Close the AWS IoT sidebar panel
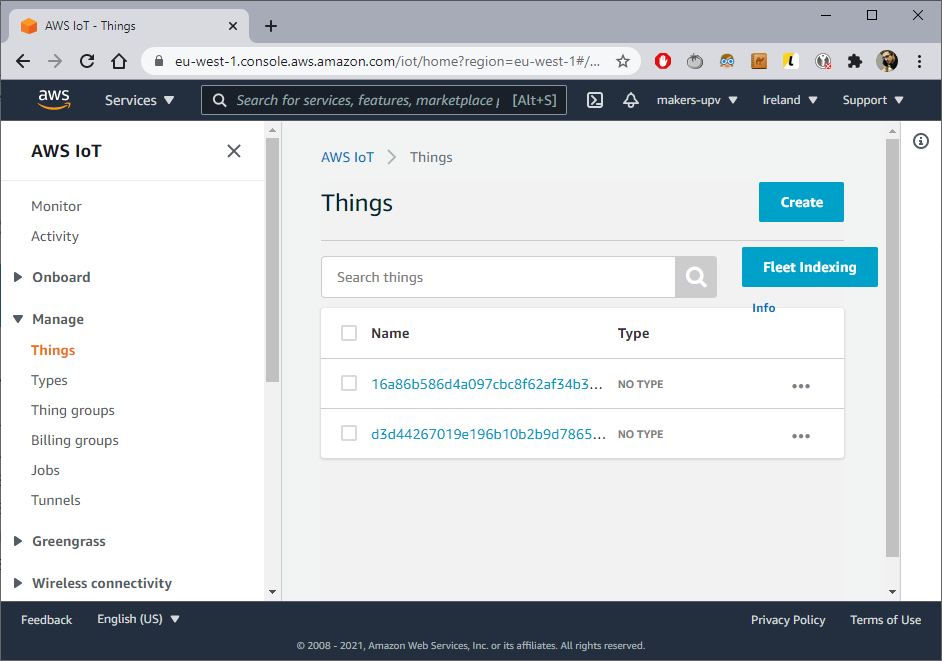The image size is (942, 661). (x=234, y=151)
